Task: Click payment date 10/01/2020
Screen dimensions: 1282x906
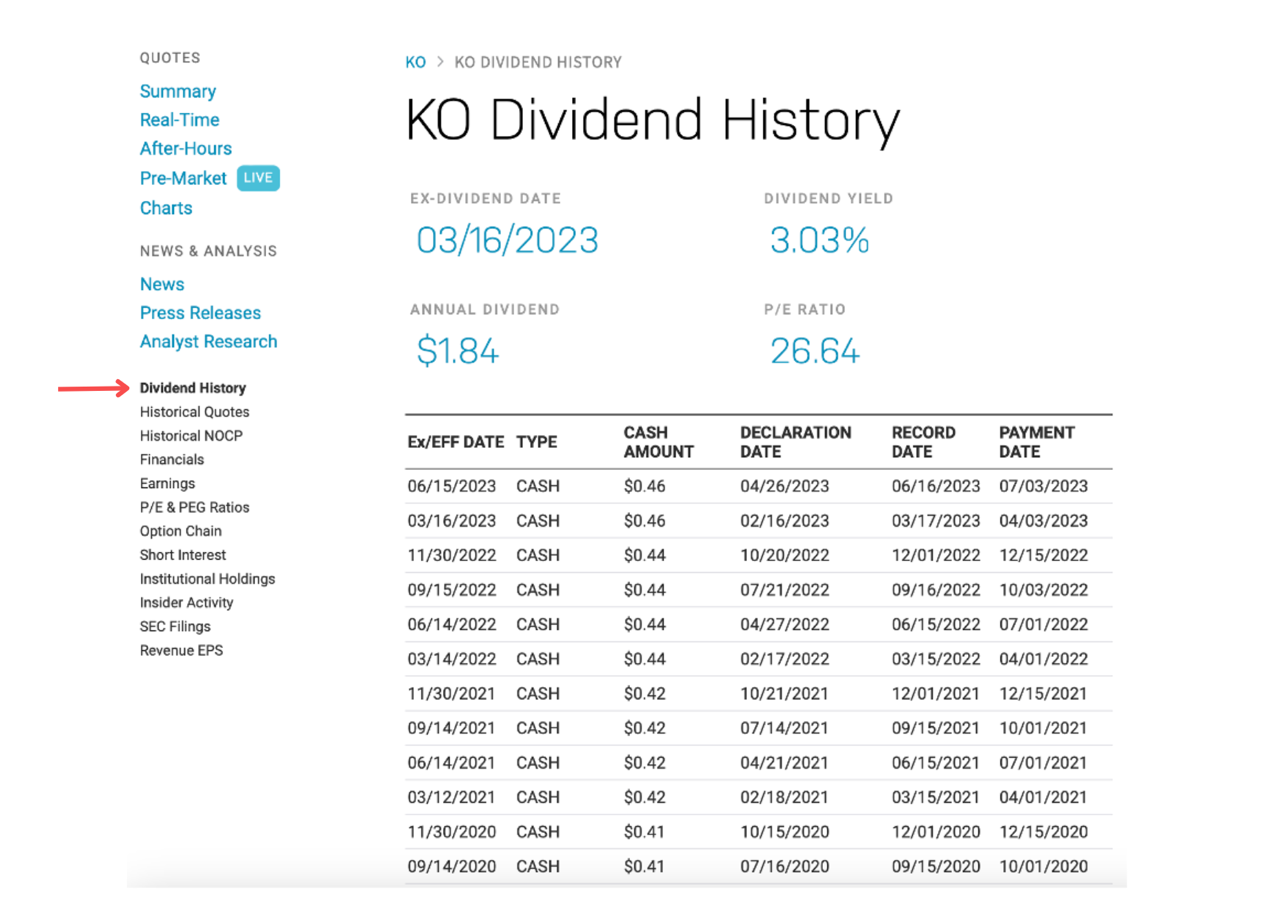Action: [1043, 867]
